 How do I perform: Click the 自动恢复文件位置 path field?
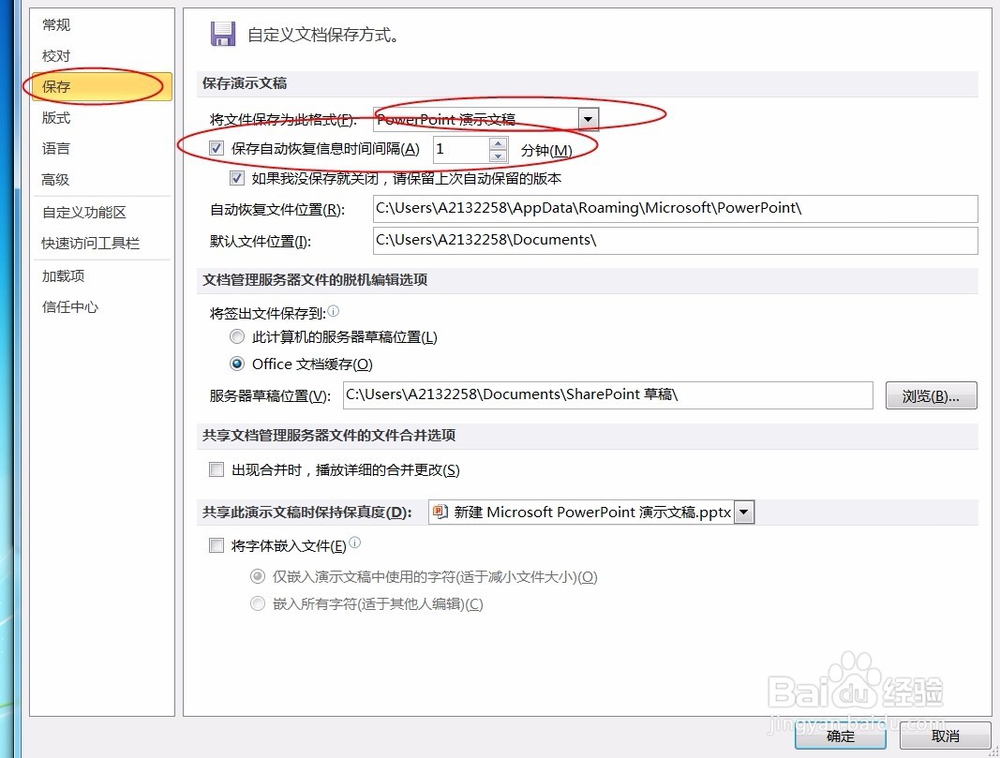click(x=675, y=208)
